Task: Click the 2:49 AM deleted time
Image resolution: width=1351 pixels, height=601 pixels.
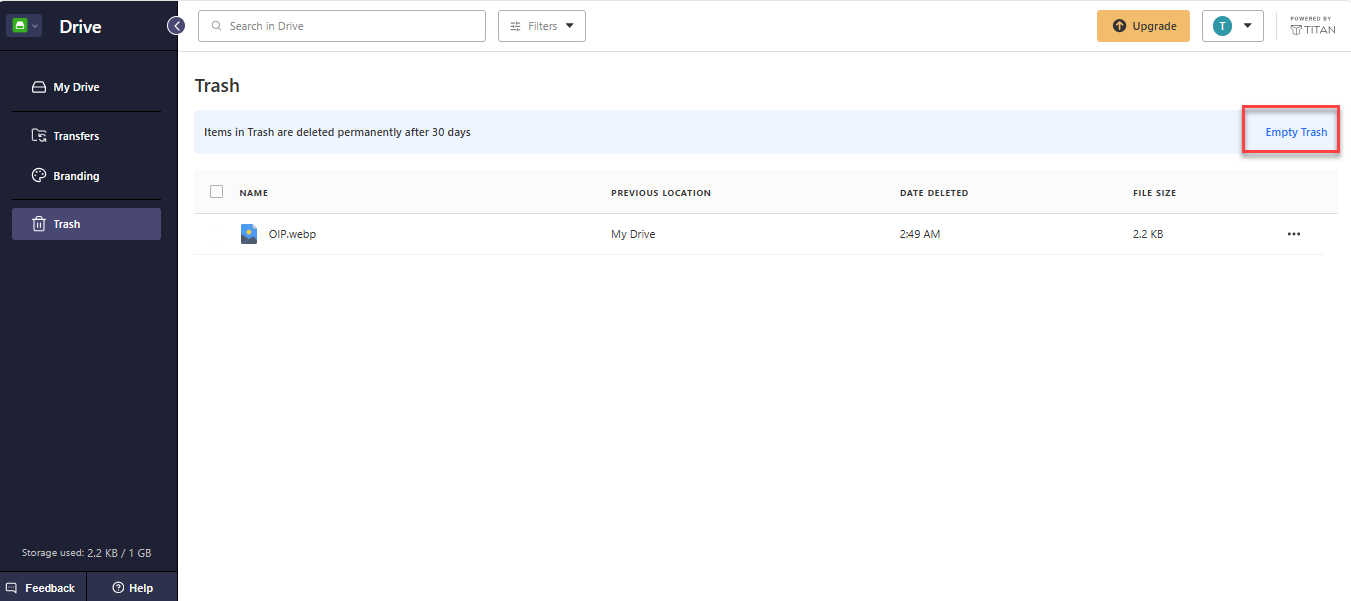Action: coord(920,234)
